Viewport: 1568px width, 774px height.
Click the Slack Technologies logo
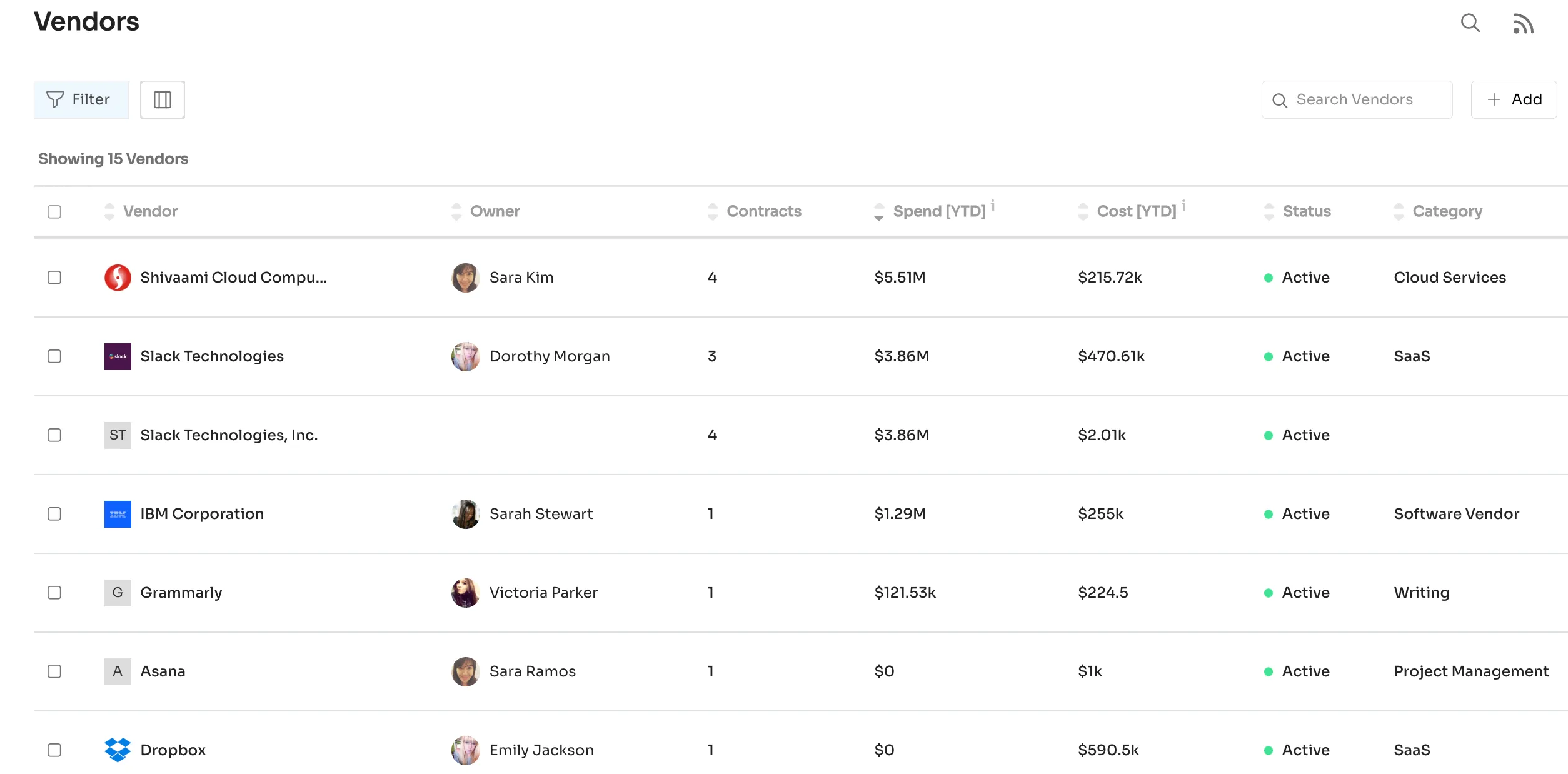[x=118, y=356]
